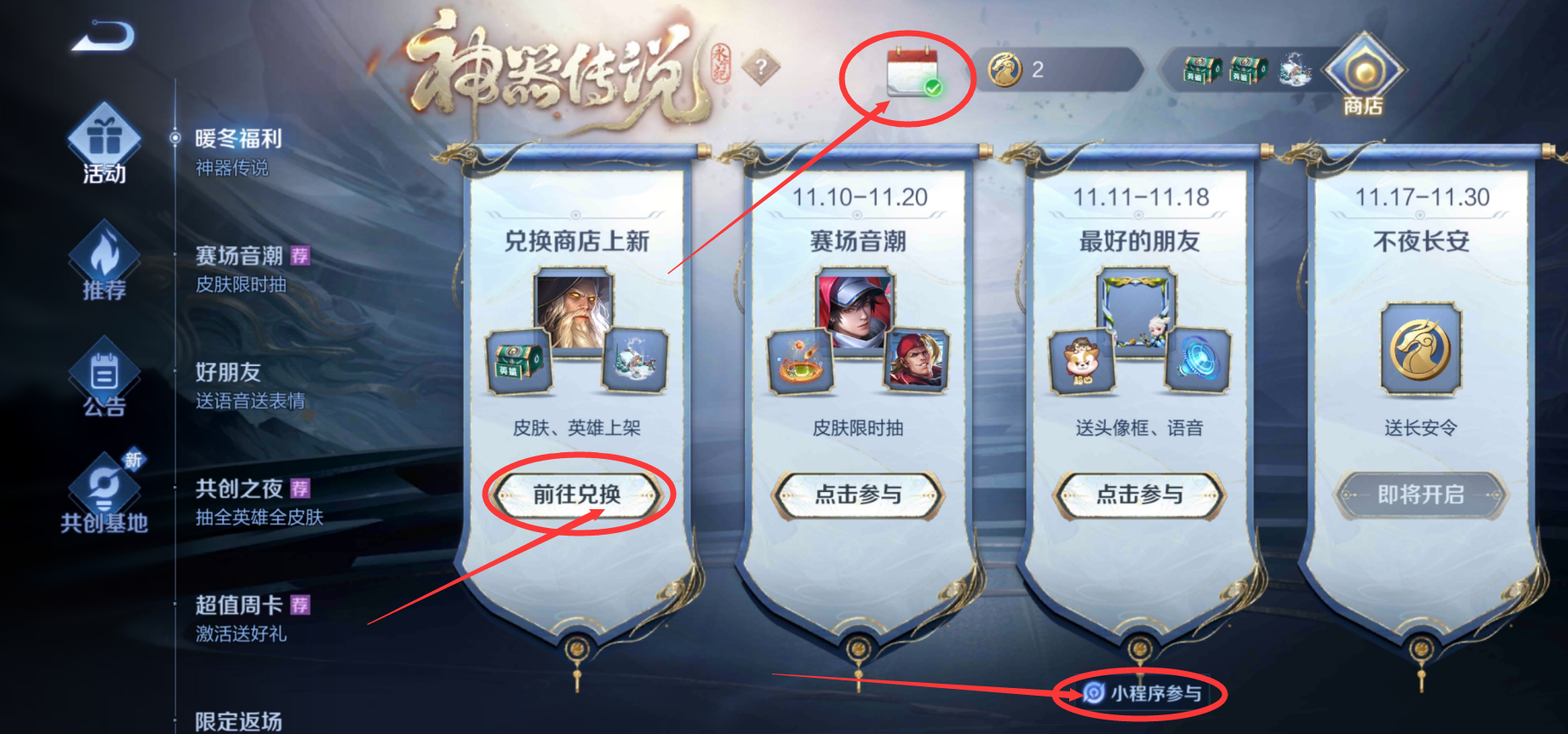Click the bearded hero portrait thumbnail
This screenshot has height=734, width=1568.
tap(573, 310)
